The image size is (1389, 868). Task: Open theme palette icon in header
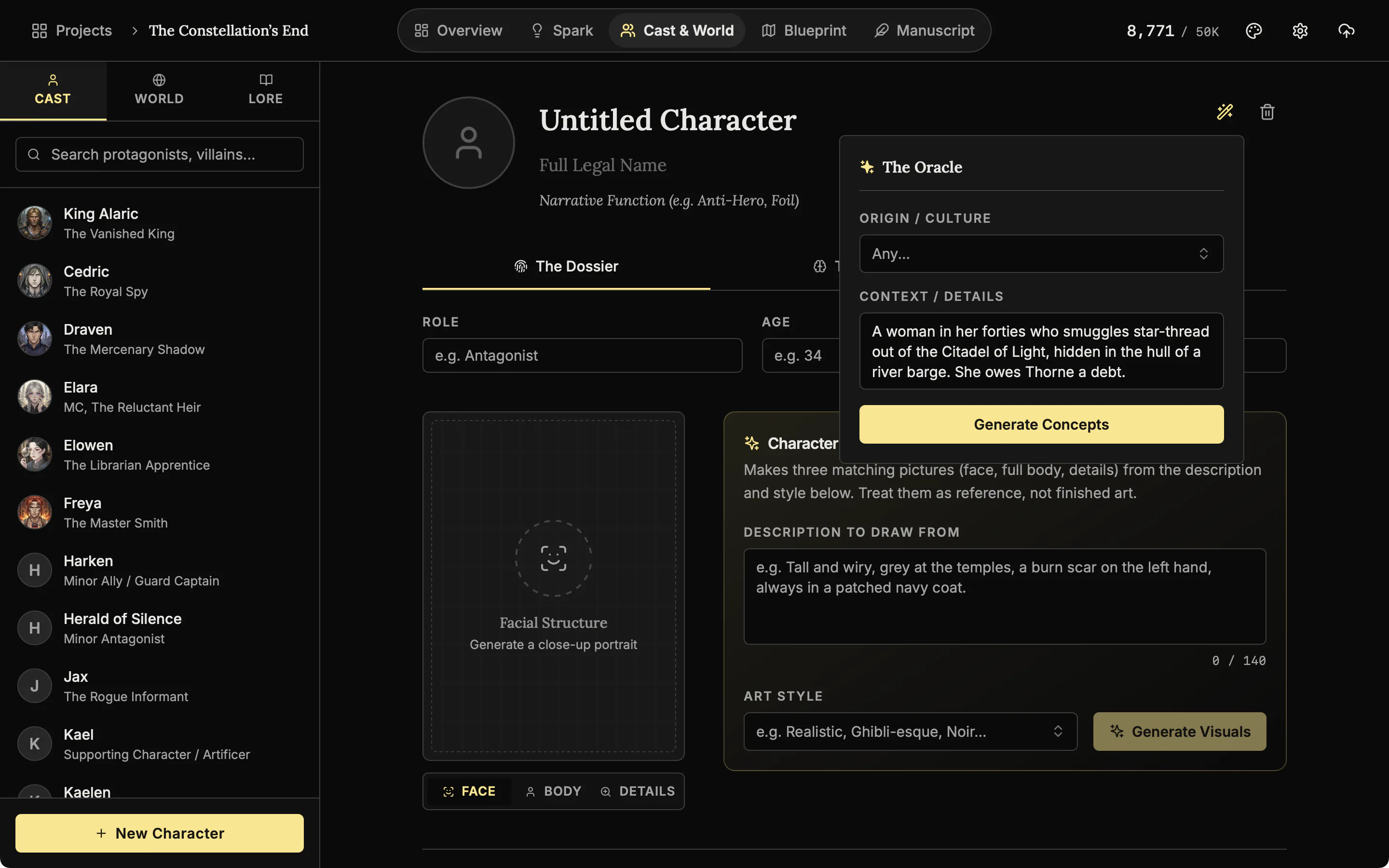pos(1253,30)
